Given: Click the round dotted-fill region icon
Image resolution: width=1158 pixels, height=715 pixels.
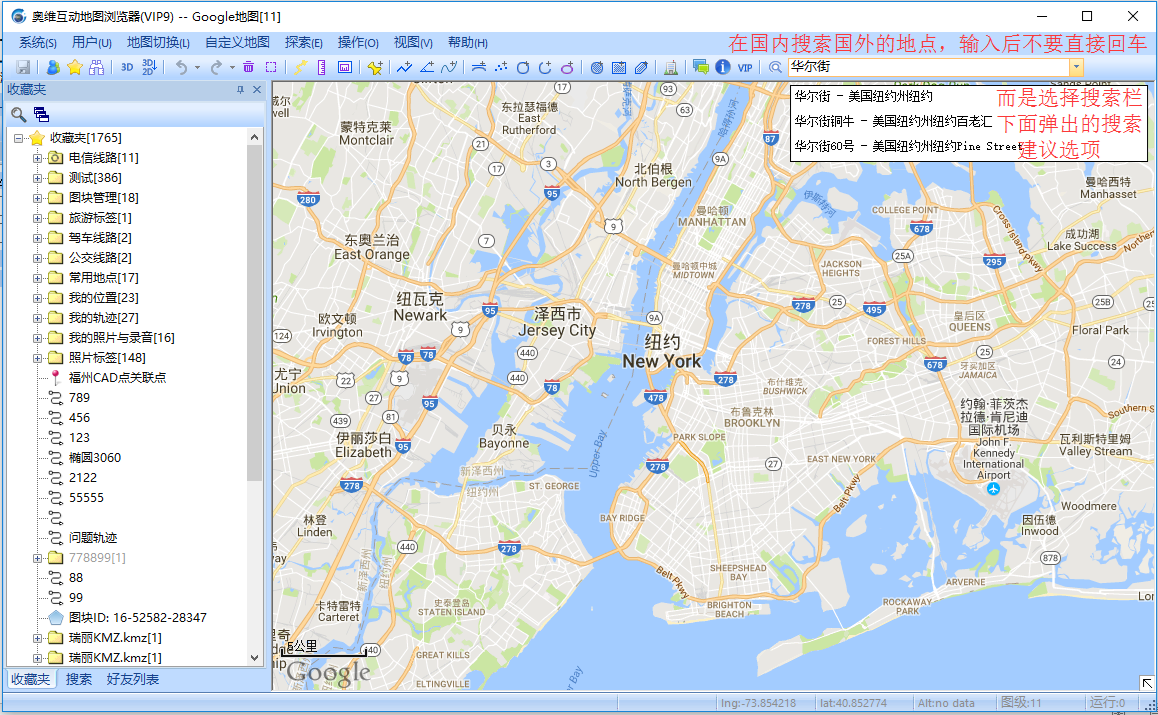Looking at the screenshot, I should click(x=597, y=67).
